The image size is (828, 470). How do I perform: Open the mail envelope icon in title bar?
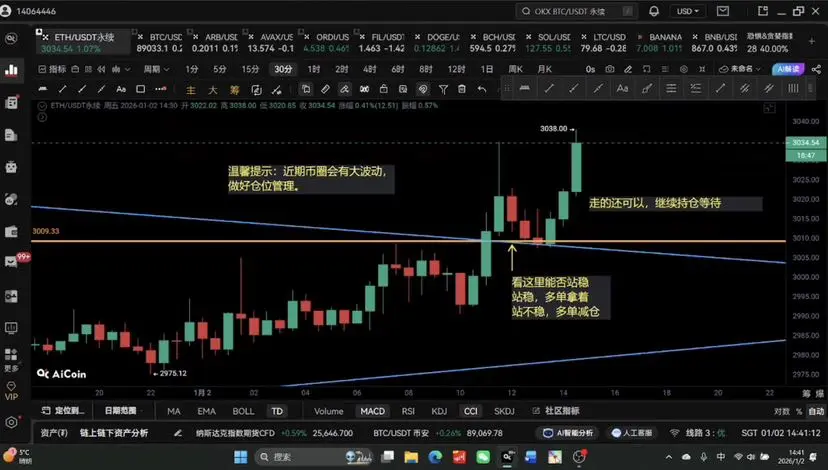point(722,11)
